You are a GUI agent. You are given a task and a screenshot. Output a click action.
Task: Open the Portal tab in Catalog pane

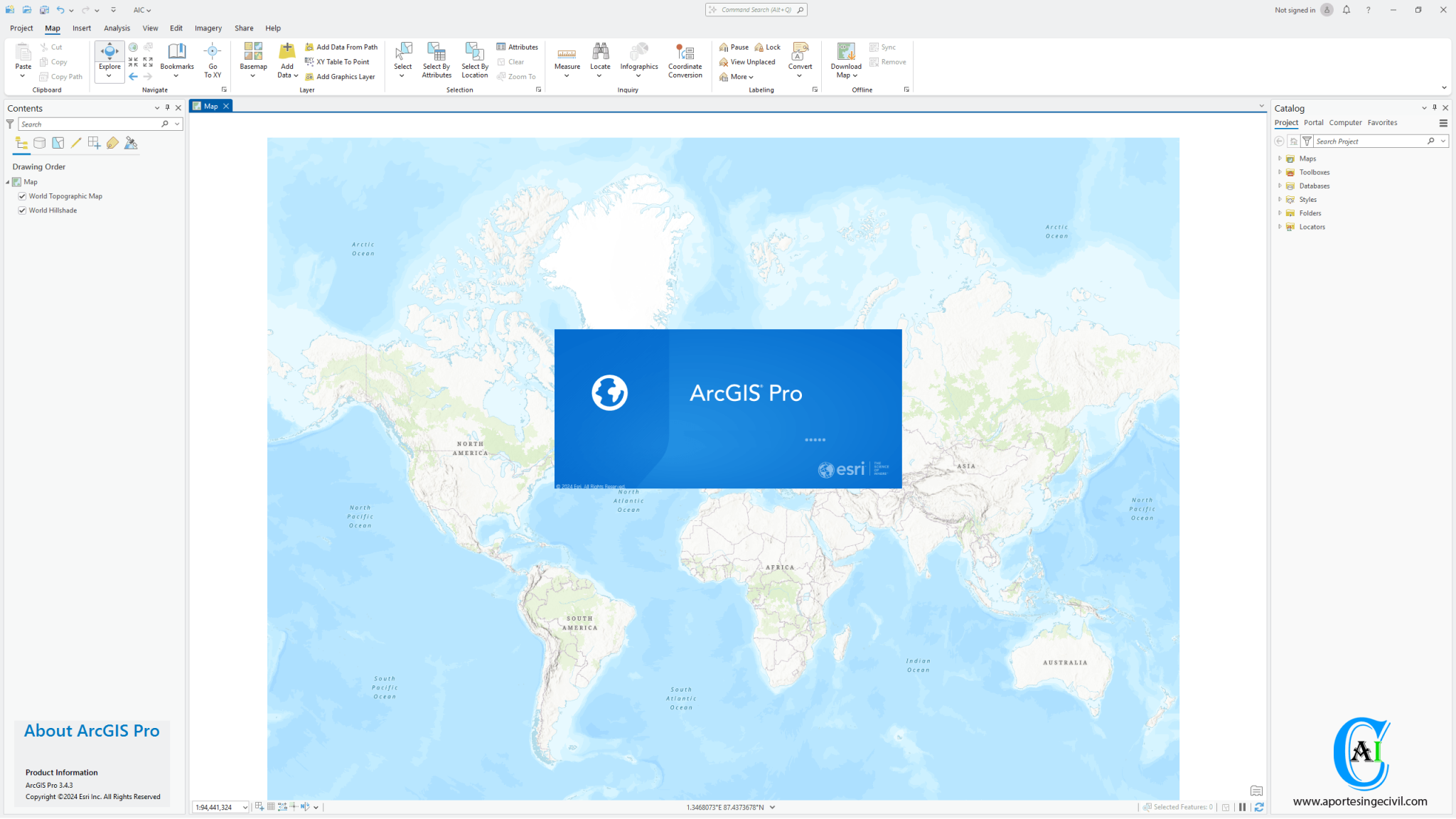(1313, 122)
